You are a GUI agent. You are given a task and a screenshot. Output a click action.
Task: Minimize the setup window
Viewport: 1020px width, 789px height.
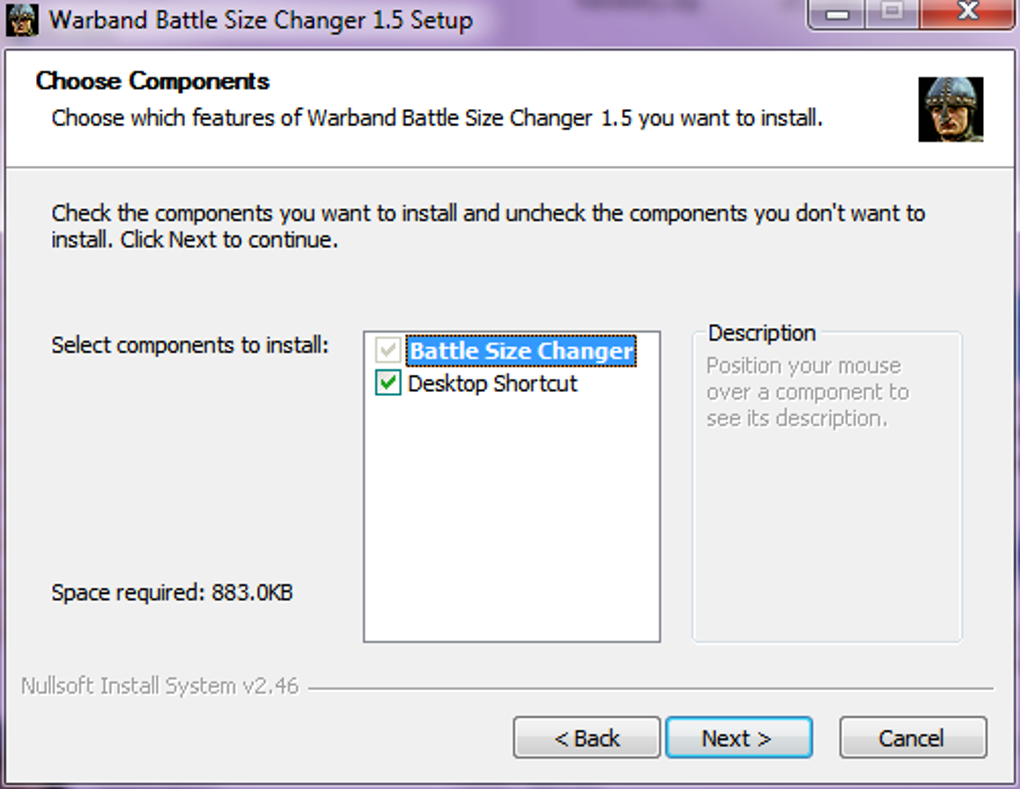tap(837, 13)
